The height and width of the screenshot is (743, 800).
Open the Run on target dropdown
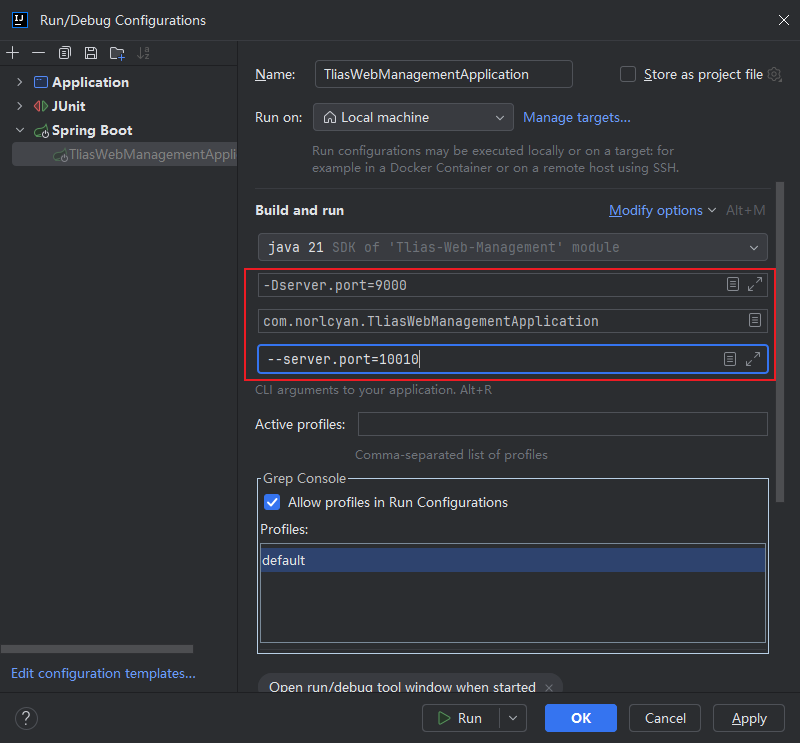(x=413, y=117)
